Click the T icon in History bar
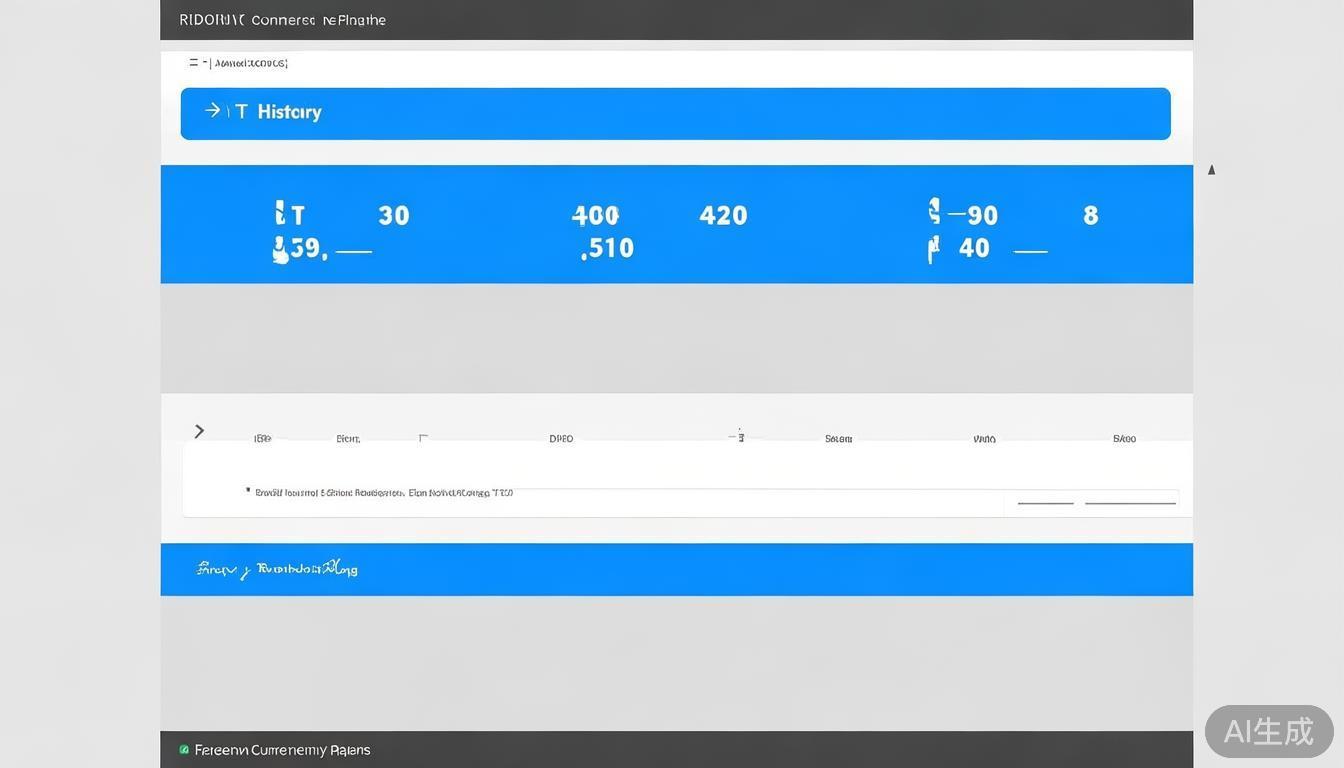 (241, 112)
